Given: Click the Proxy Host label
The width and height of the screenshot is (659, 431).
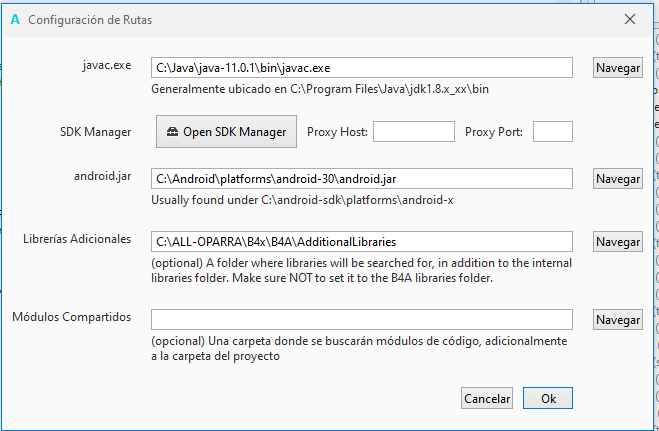Looking at the screenshot, I should pos(337,132).
